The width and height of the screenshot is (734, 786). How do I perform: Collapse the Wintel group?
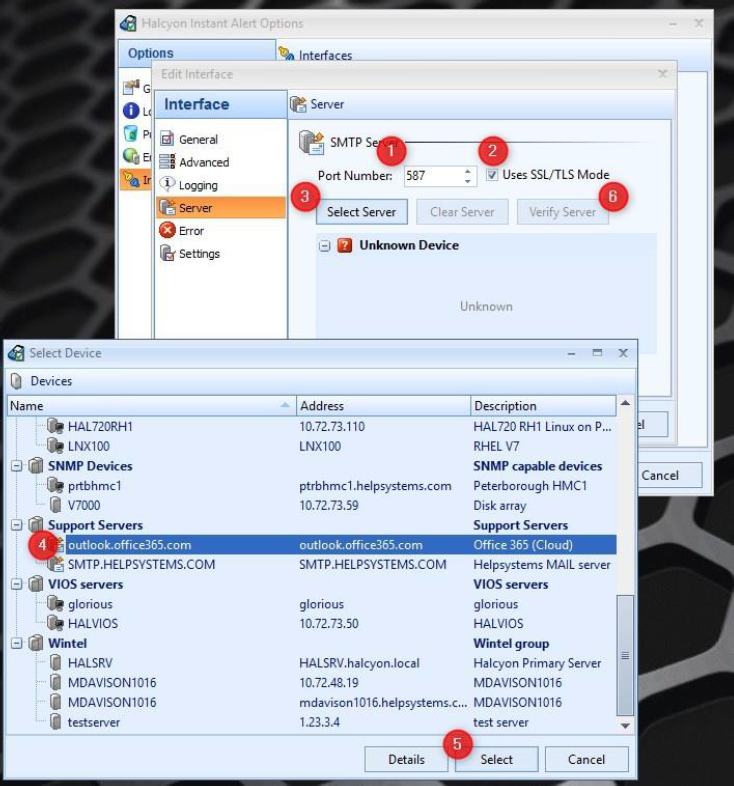(17, 644)
